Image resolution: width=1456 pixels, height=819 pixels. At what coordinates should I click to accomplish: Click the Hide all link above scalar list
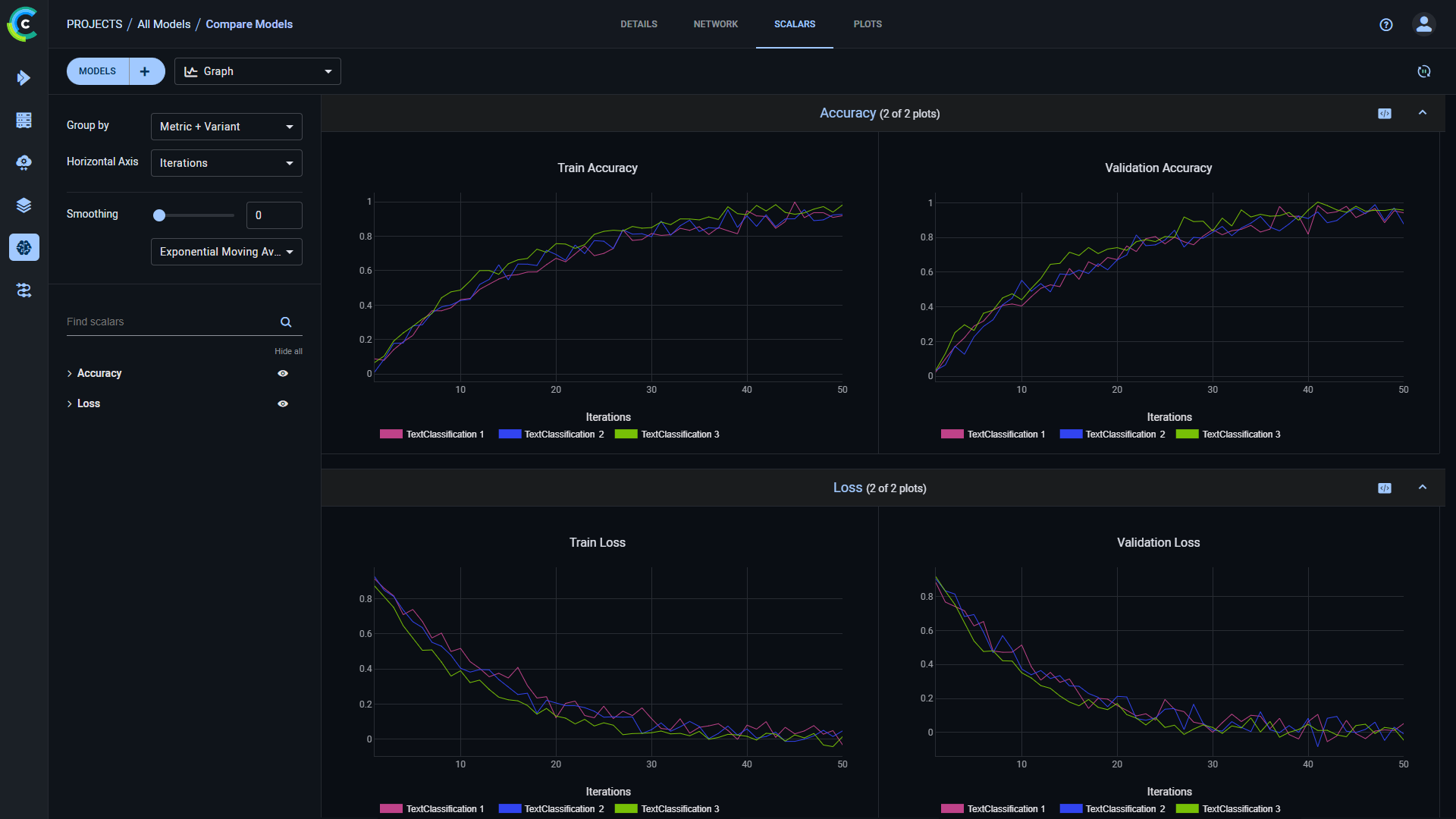tap(288, 351)
